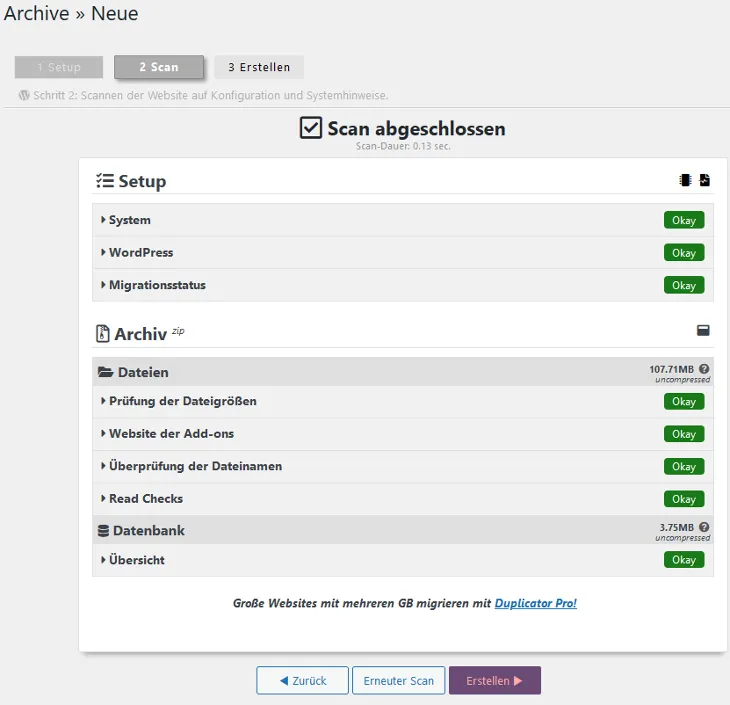Click the Setup section heading

pos(142,181)
